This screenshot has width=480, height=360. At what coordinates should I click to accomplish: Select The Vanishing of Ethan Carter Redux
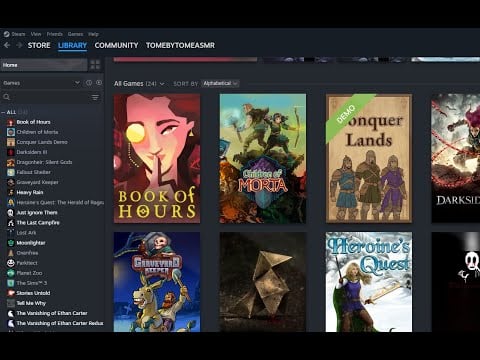pos(60,323)
